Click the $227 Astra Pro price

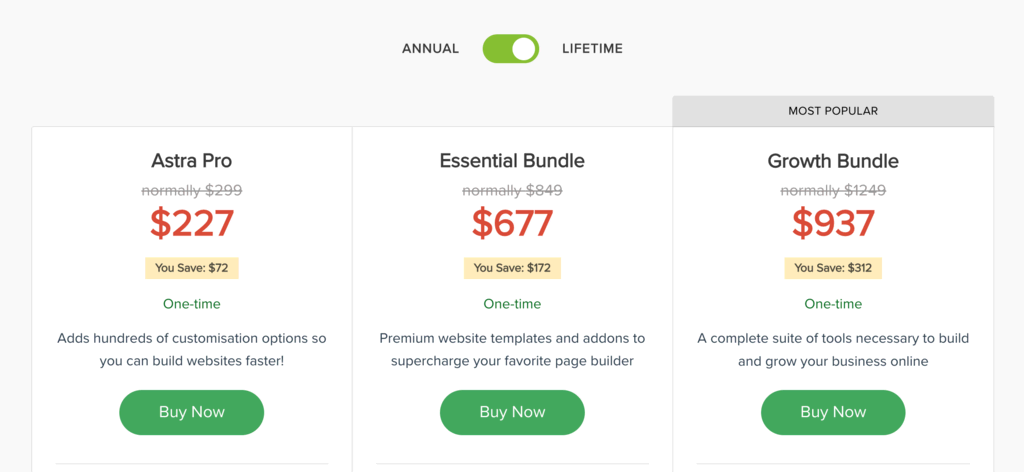click(192, 223)
